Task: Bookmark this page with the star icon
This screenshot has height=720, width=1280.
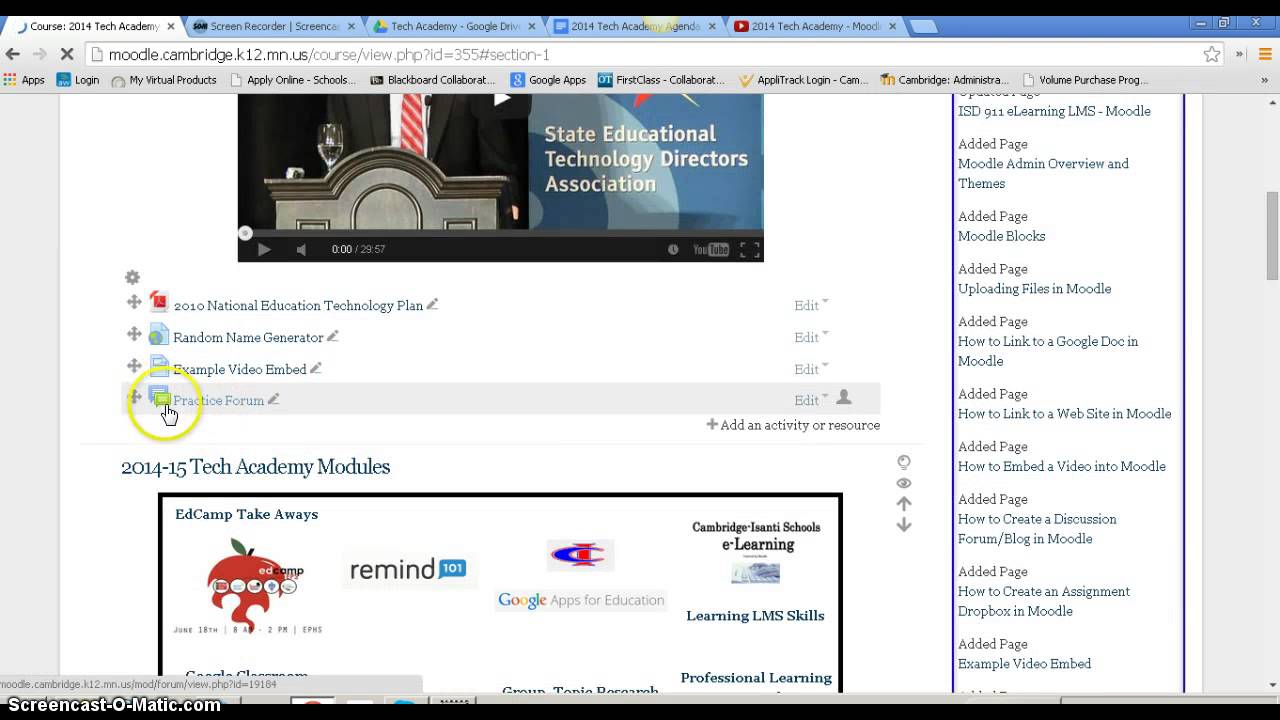Action: tap(1212, 54)
